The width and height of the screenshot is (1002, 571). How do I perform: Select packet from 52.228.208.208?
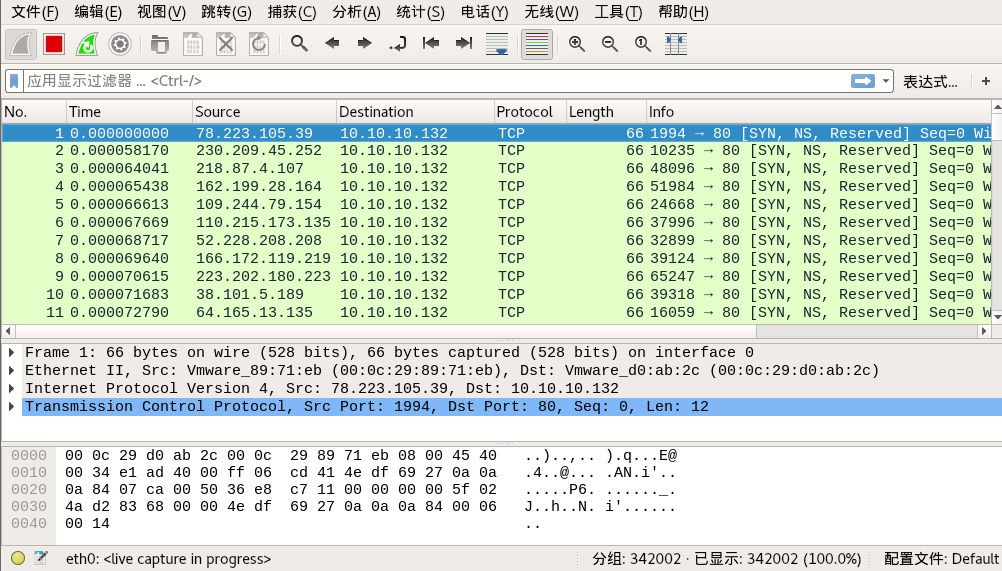pos(497,241)
